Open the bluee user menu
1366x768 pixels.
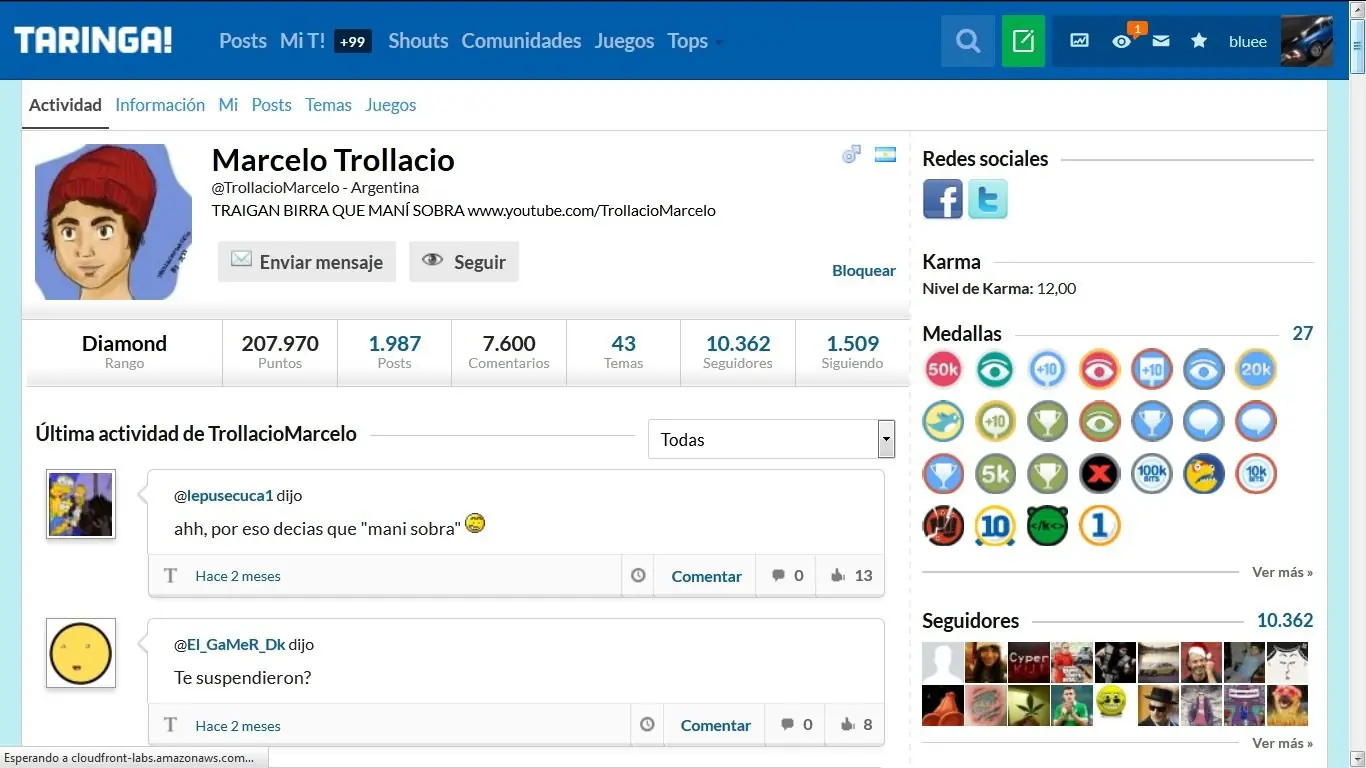(x=1247, y=41)
